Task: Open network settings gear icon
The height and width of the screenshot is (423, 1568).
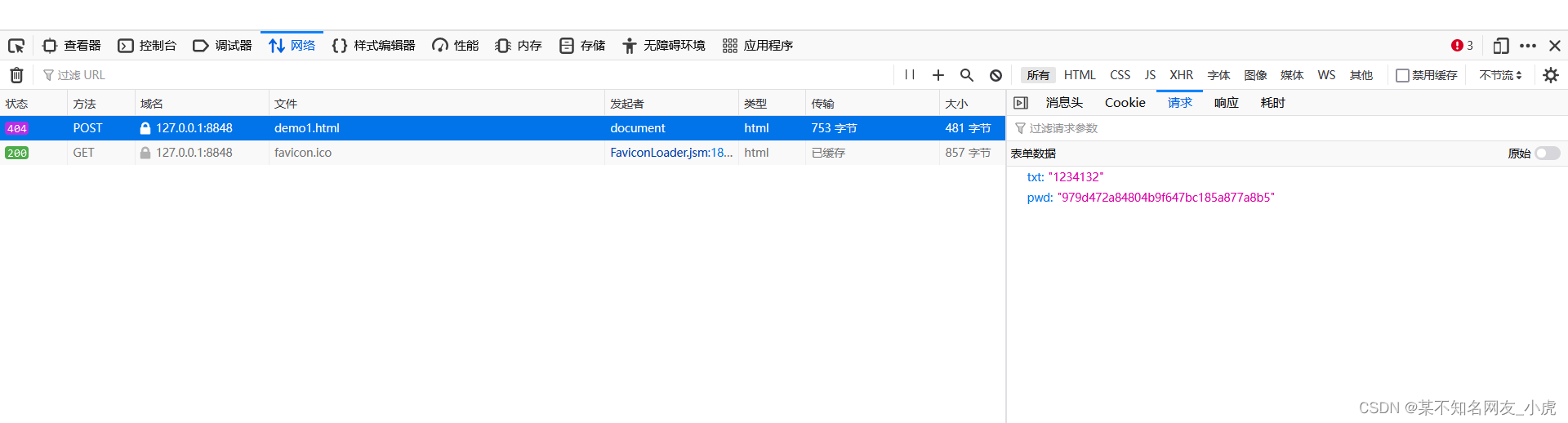Action: pyautogui.click(x=1551, y=75)
